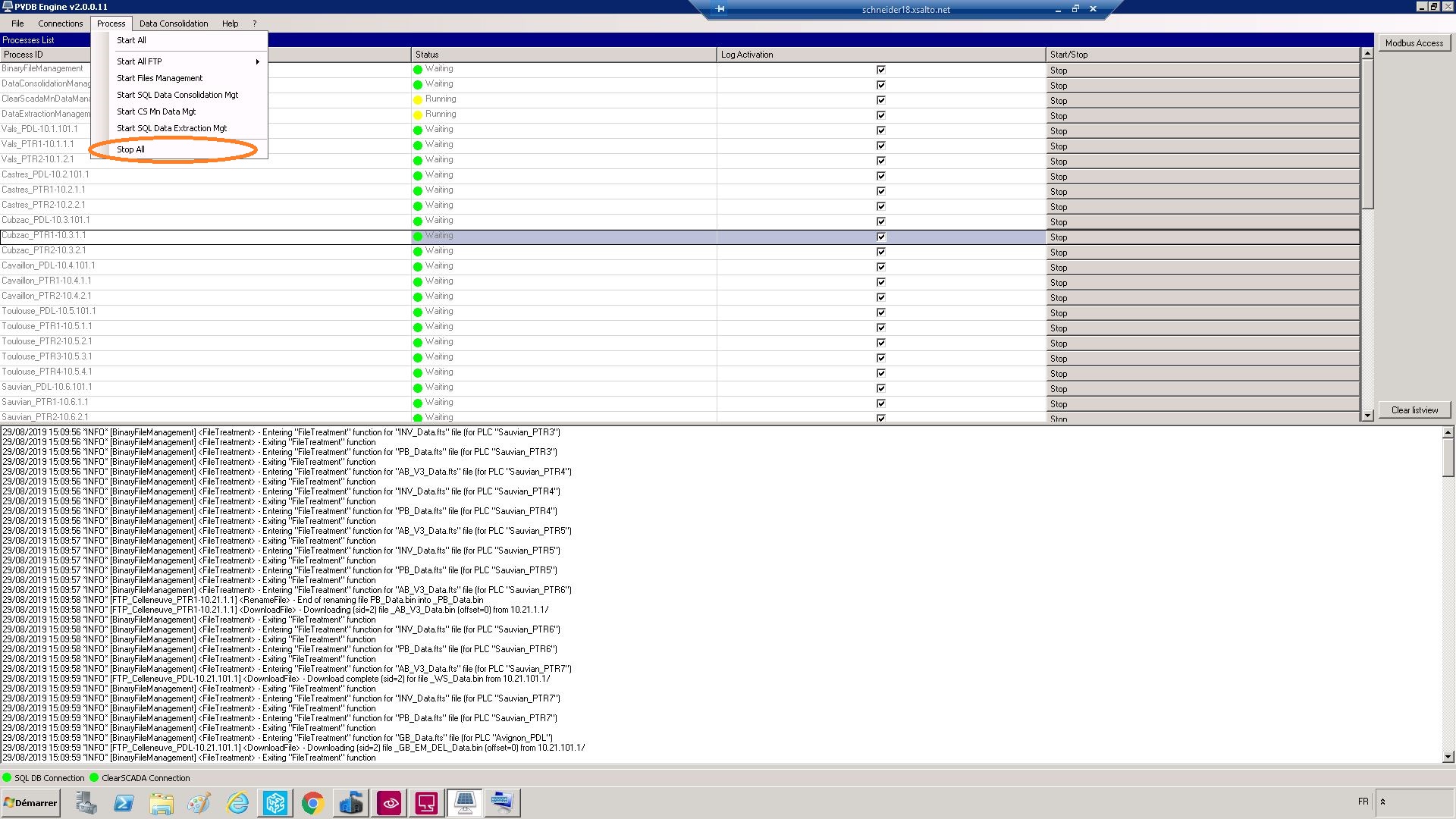
Task: Open Google Chrome from taskbar
Action: (312, 802)
